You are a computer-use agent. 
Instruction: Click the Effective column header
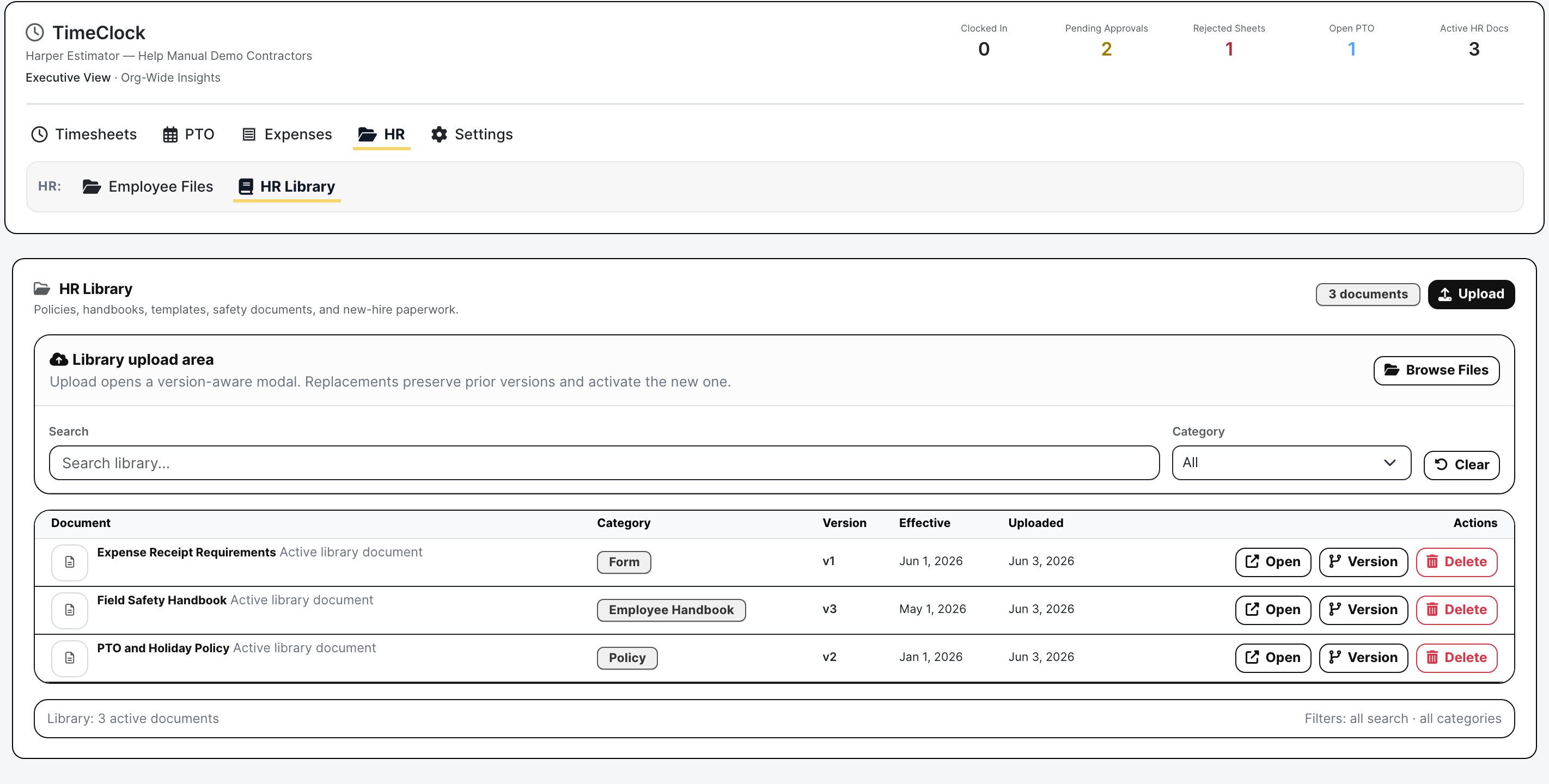click(x=924, y=523)
